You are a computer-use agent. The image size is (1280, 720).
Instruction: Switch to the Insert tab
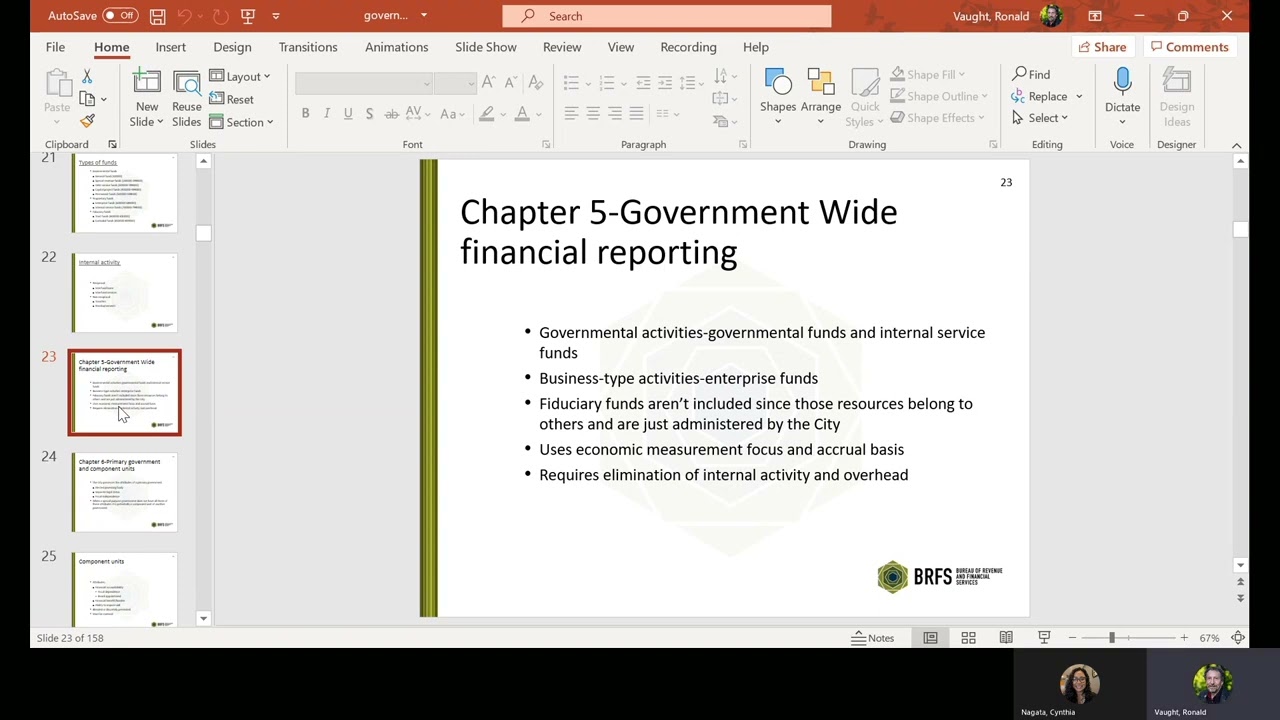click(171, 47)
